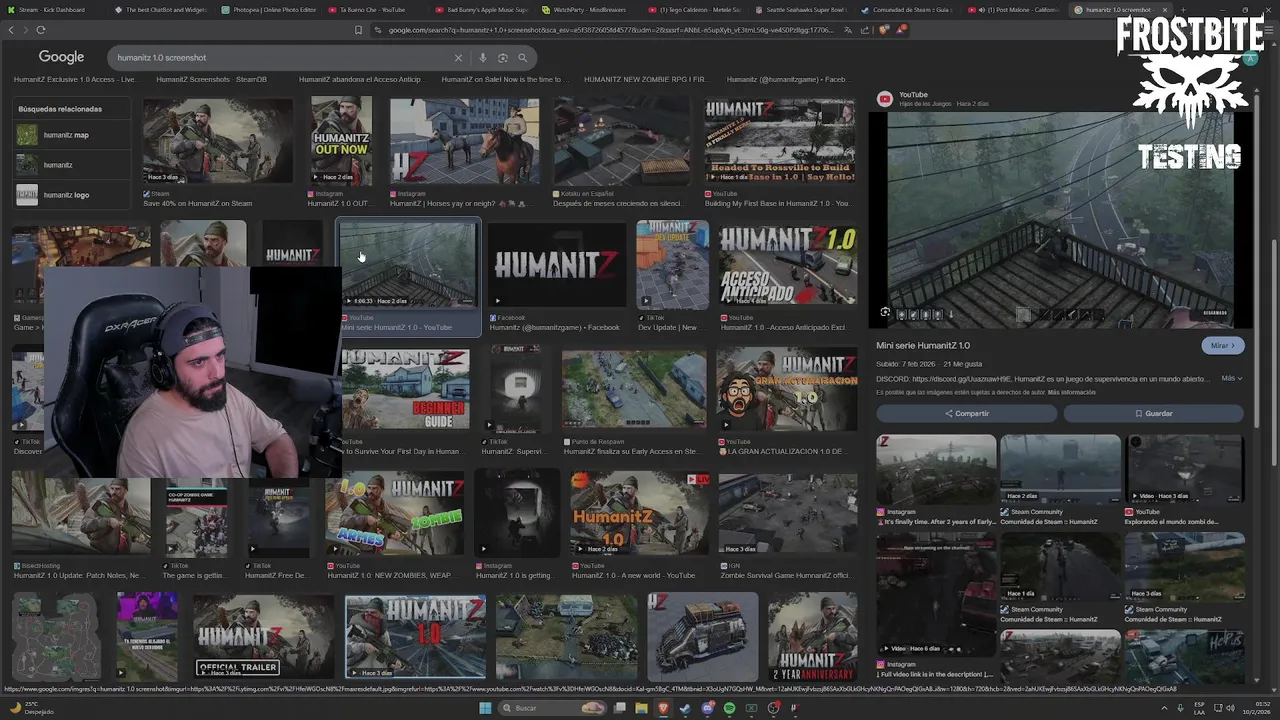Screen dimensions: 1280x720
Task: Reload the page with the refresh icon
Action: coord(41,30)
